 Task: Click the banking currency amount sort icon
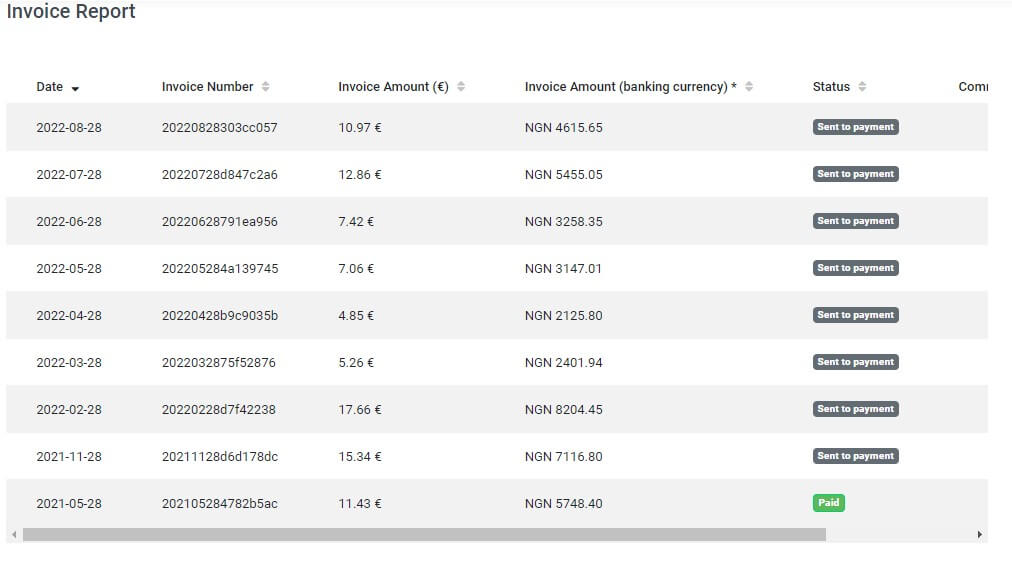click(749, 87)
